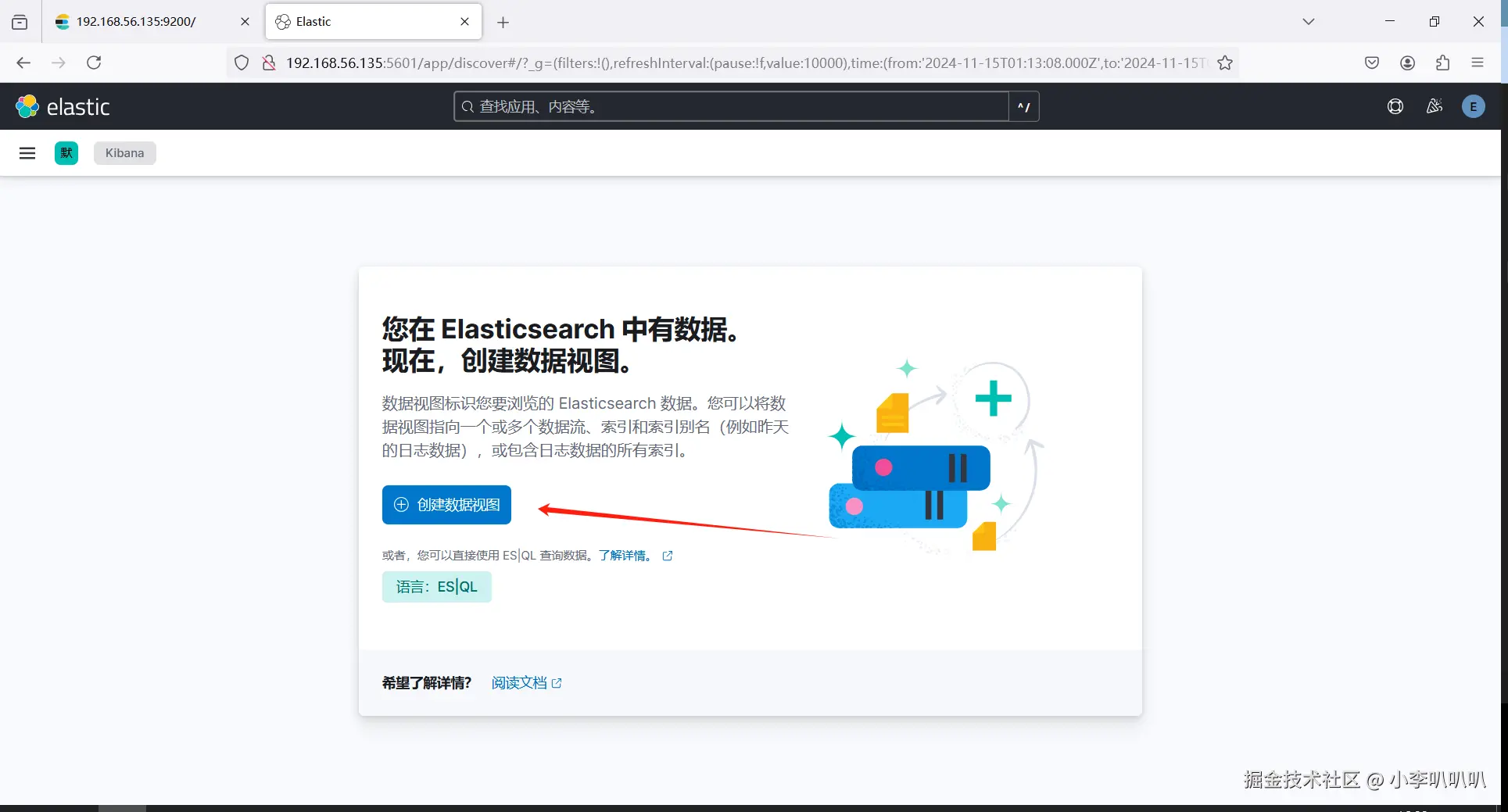Open the Kibana hamburger navigation menu
The height and width of the screenshot is (812, 1508).
pyautogui.click(x=27, y=153)
